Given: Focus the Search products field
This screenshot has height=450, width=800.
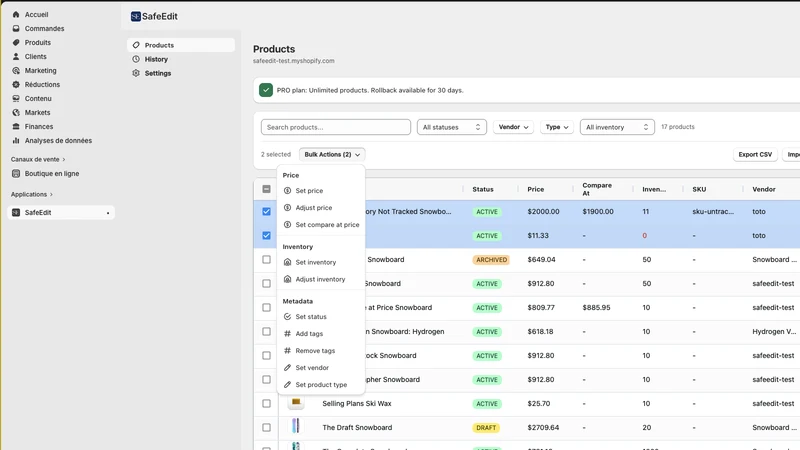Looking at the screenshot, I should (336, 127).
